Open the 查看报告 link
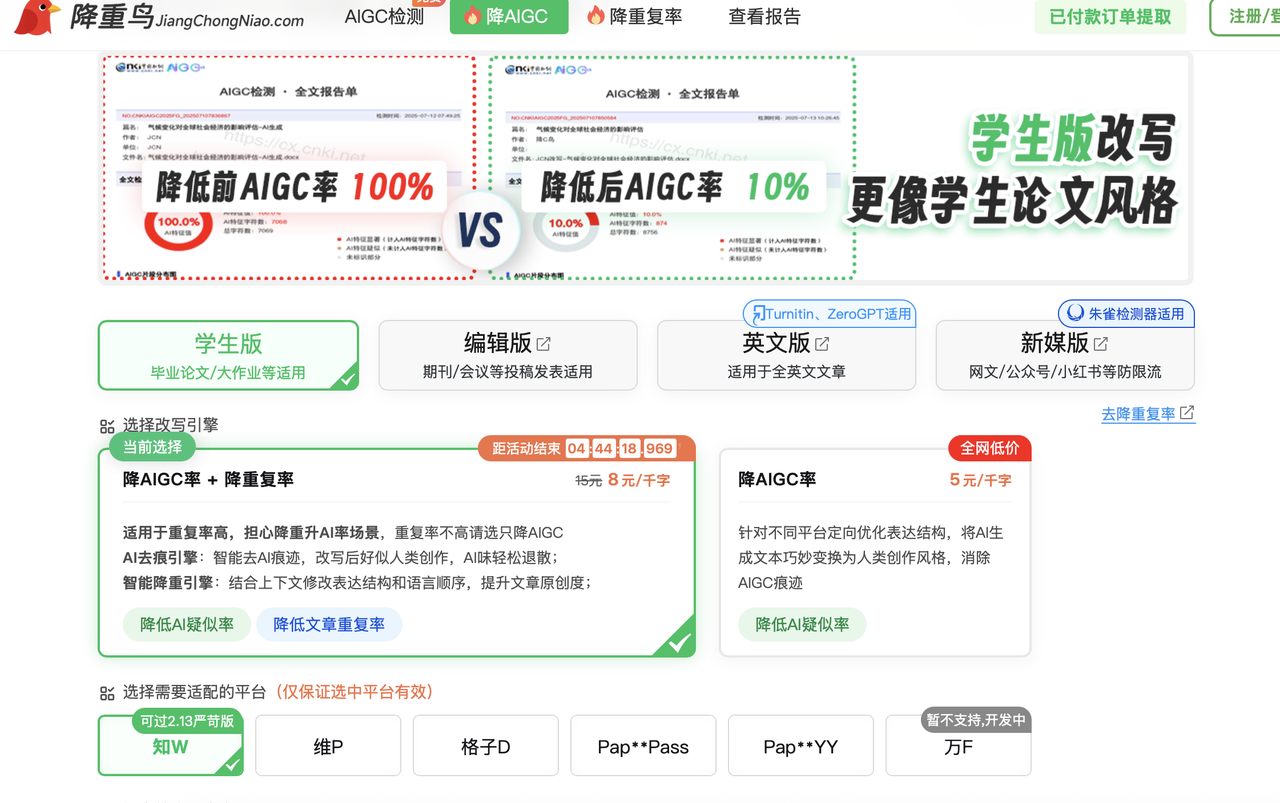Viewport: 1280px width, 803px height. click(764, 17)
